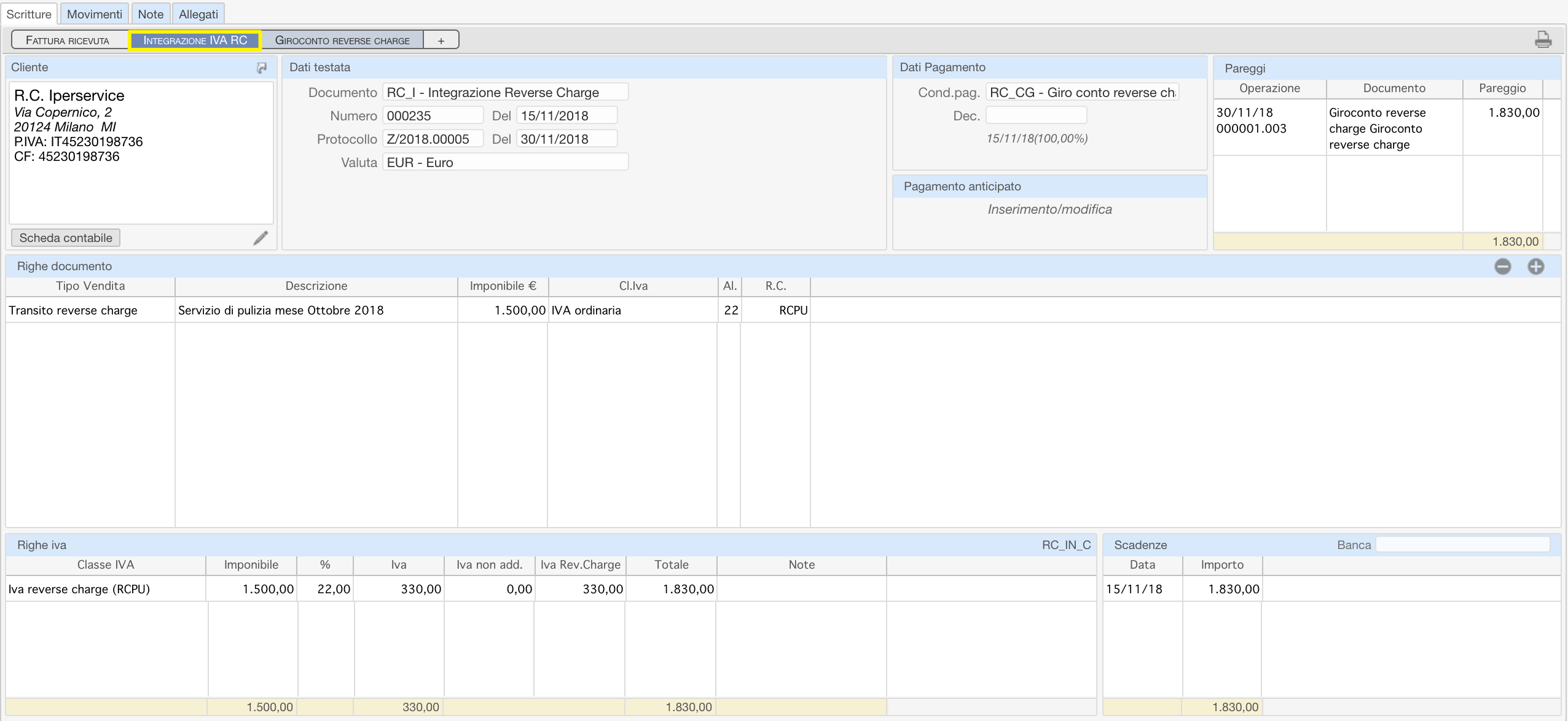The height and width of the screenshot is (721, 1568).
Task: Click the Classe IVA column header
Action: 106,564
